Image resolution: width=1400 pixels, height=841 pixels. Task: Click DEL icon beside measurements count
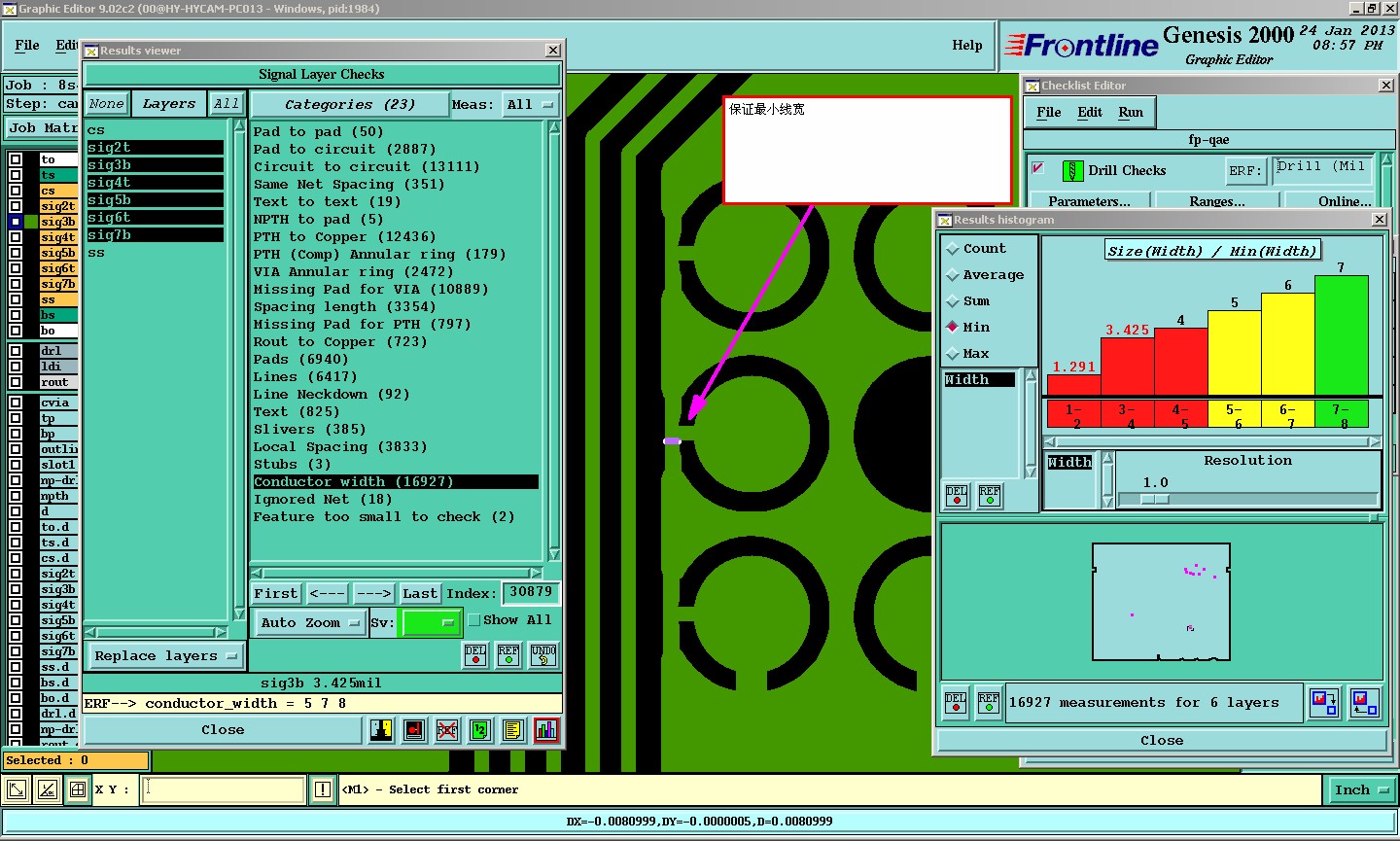coord(956,702)
